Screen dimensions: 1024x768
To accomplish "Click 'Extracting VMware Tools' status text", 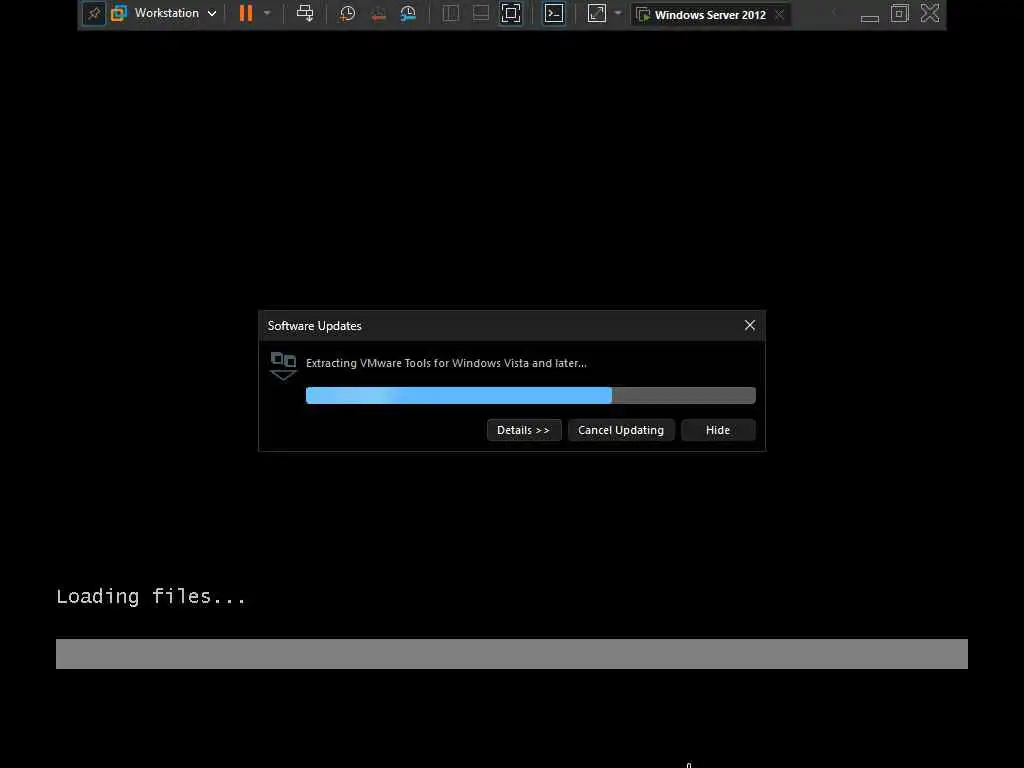I will coord(446,363).
